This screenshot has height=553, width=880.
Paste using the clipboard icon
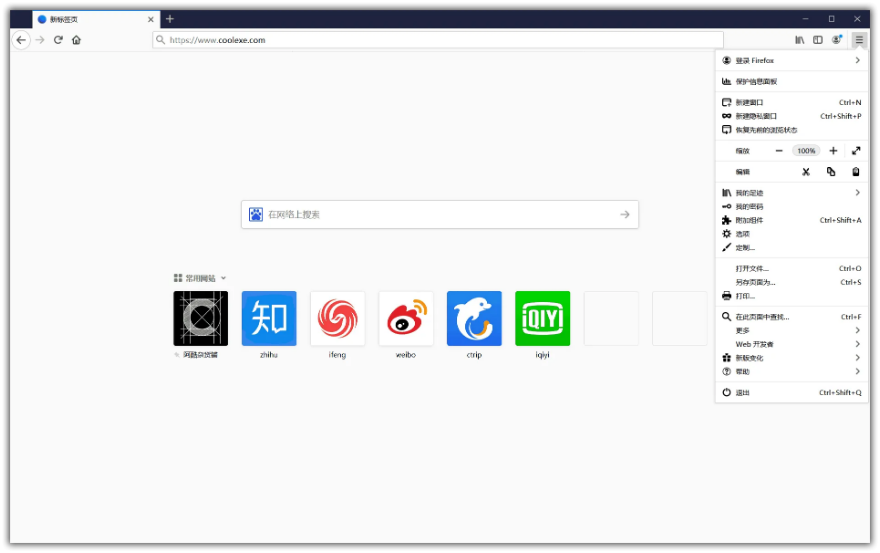pos(856,172)
